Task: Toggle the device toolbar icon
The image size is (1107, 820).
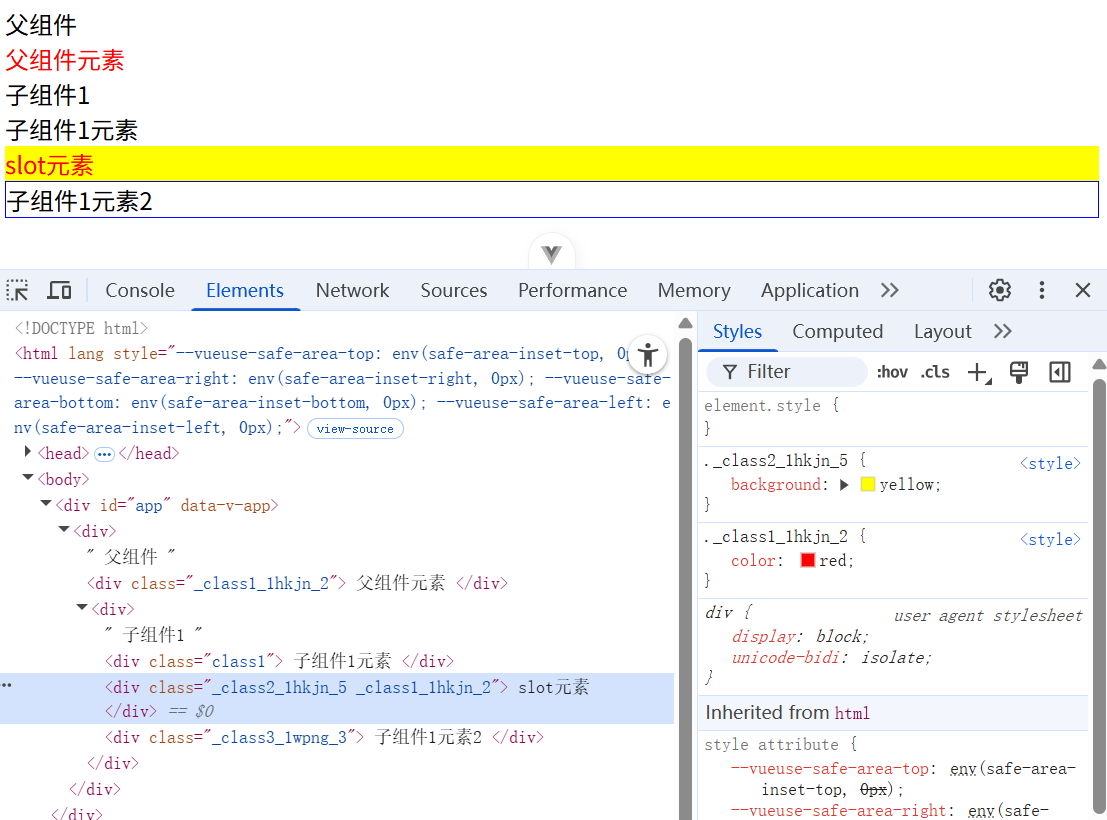Action: click(59, 290)
